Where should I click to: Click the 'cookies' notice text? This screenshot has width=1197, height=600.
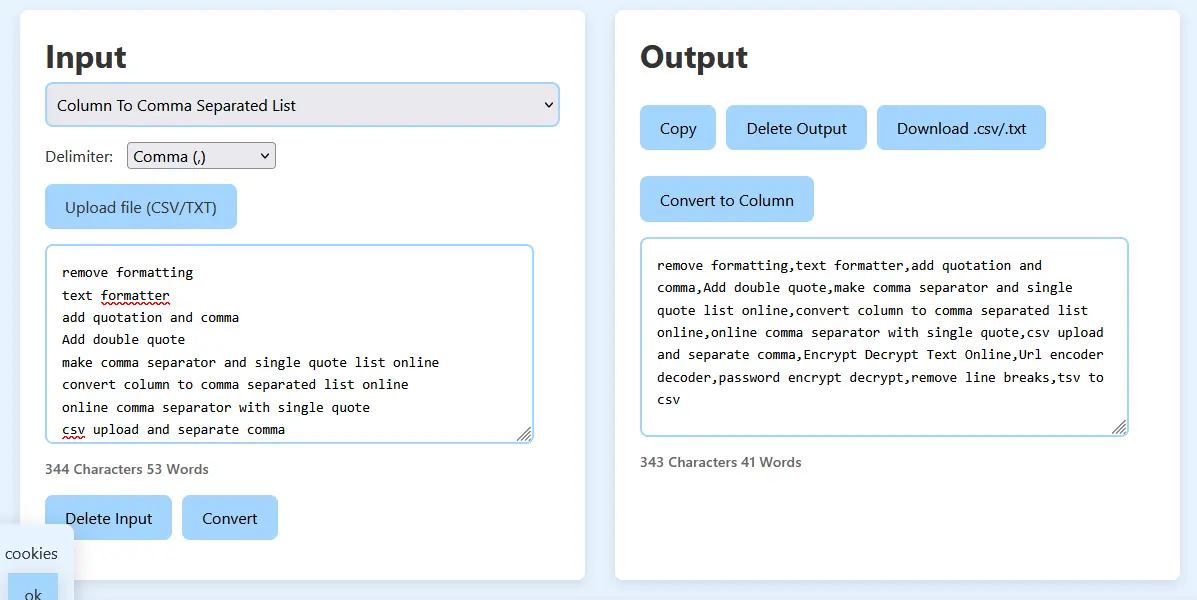tap(31, 553)
